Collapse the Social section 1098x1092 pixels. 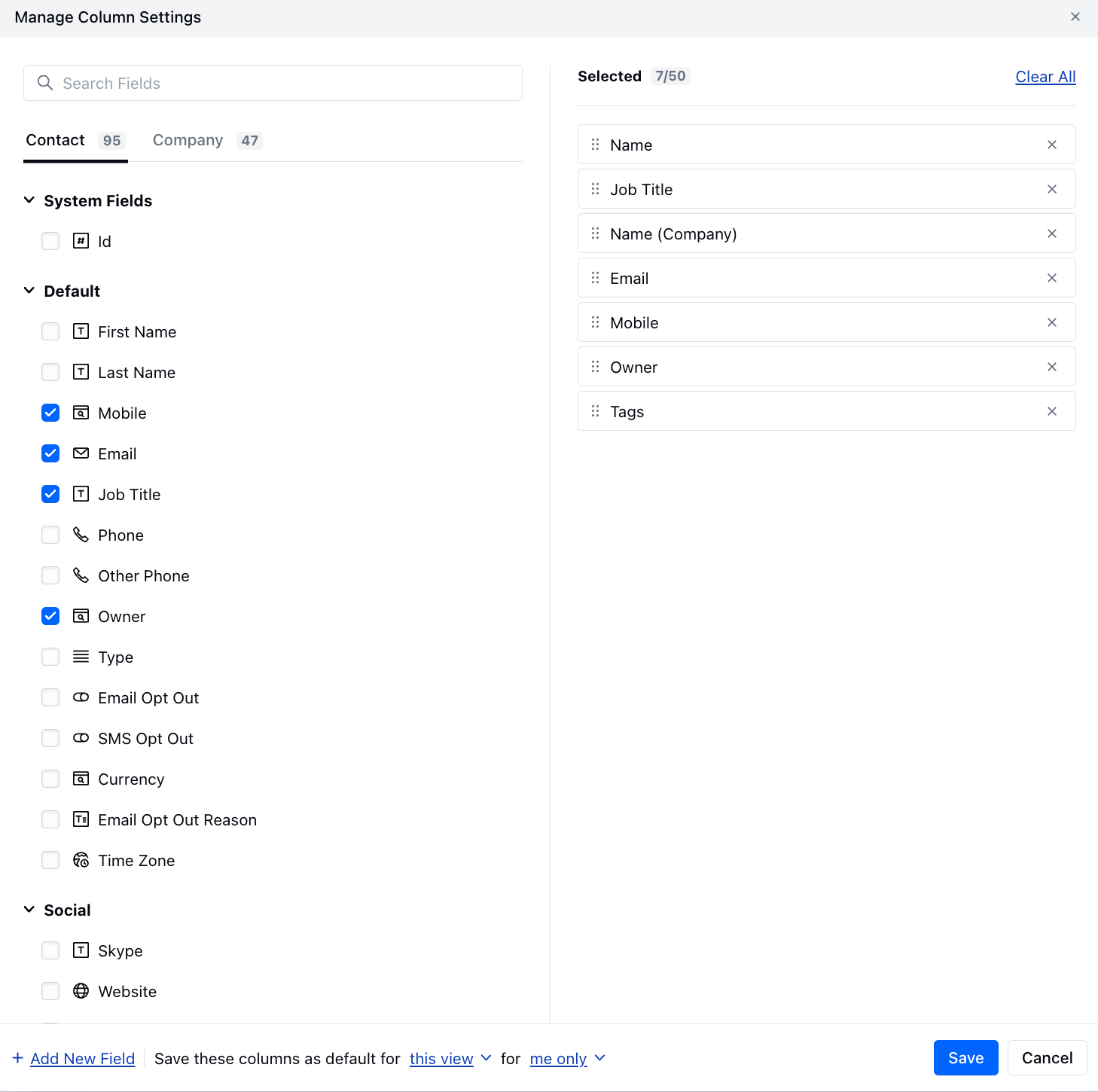[x=29, y=909]
